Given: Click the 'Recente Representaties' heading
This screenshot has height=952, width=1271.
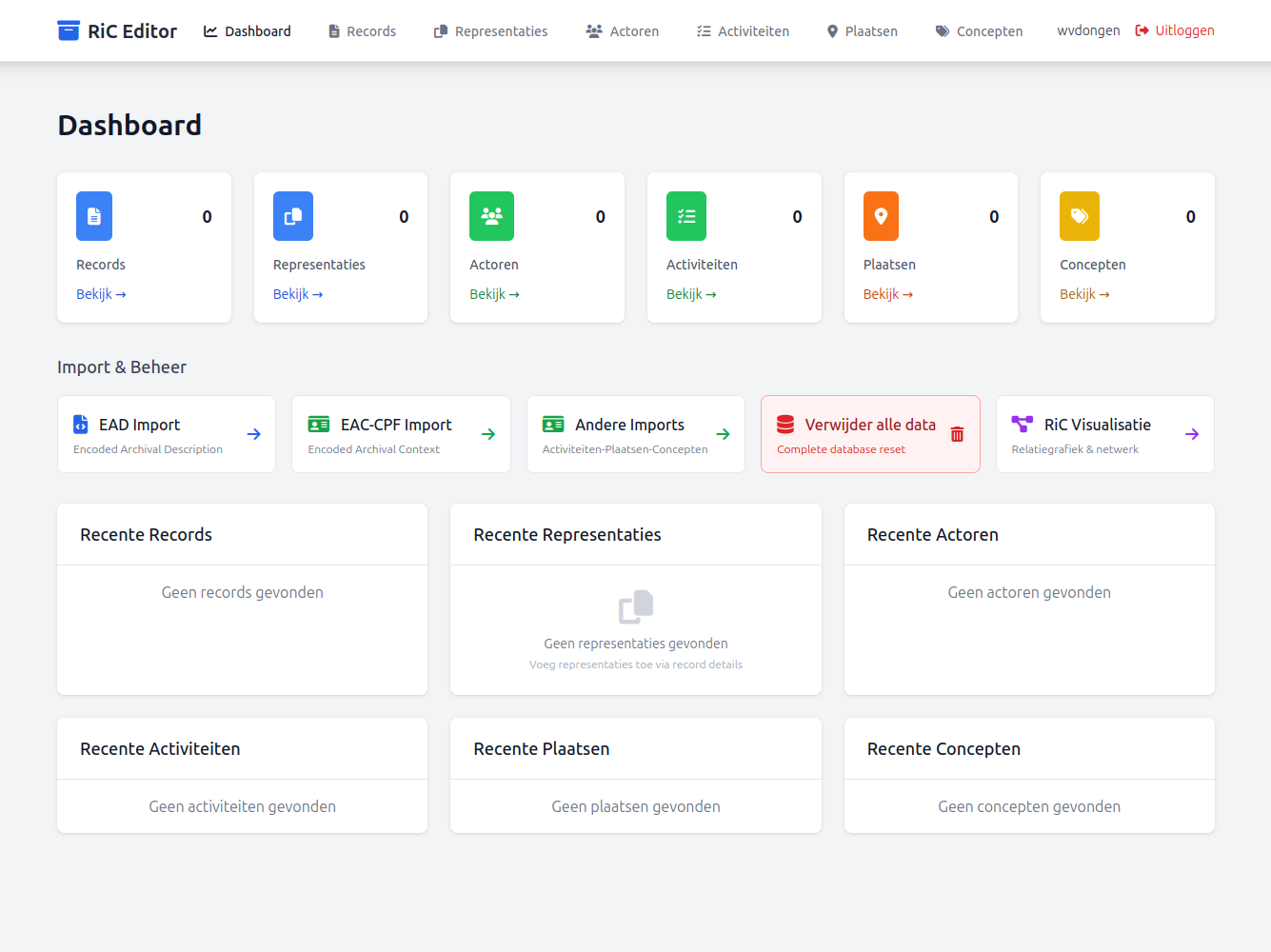Looking at the screenshot, I should [x=567, y=535].
